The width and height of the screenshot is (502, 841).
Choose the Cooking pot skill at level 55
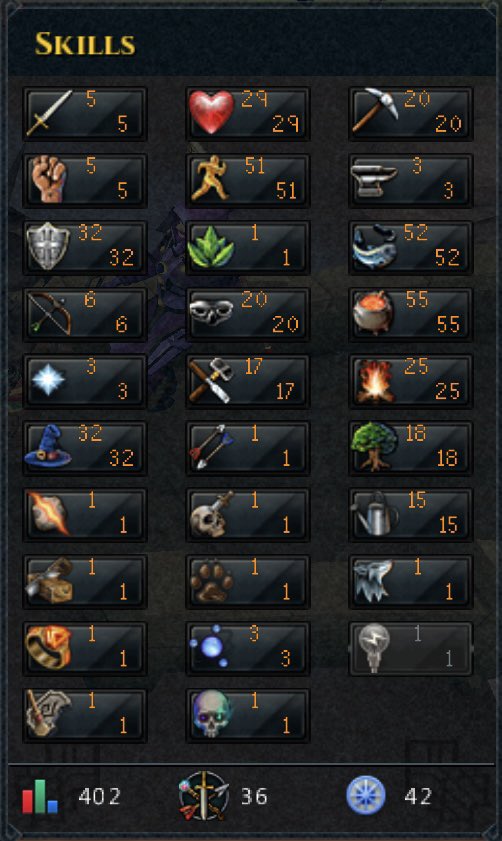click(x=411, y=314)
